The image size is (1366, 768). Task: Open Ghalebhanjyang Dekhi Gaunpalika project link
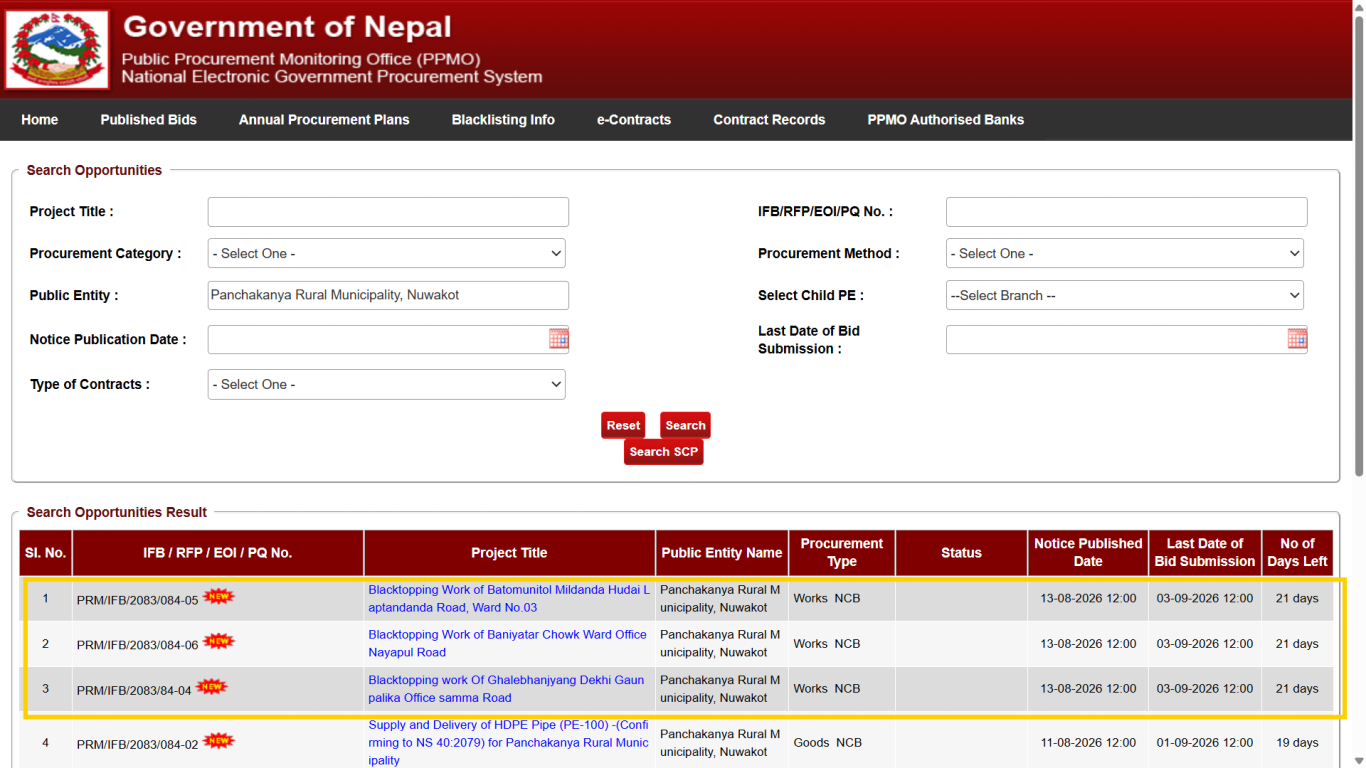pos(506,689)
